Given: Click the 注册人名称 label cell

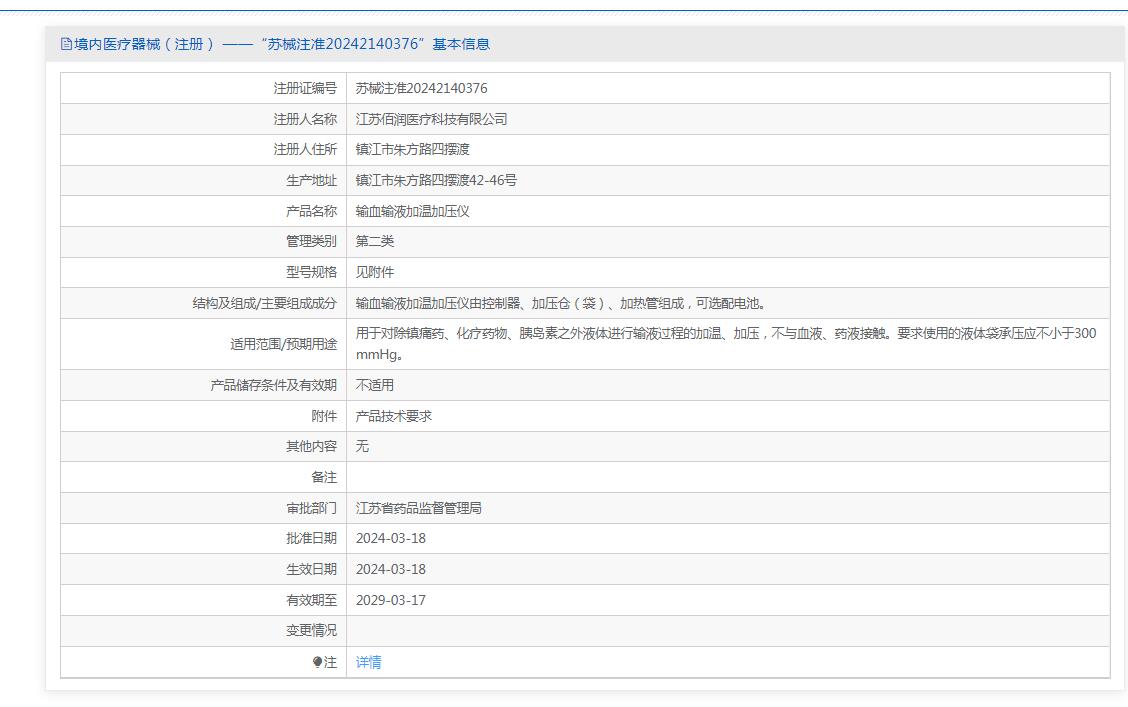Looking at the screenshot, I should click(x=203, y=119).
